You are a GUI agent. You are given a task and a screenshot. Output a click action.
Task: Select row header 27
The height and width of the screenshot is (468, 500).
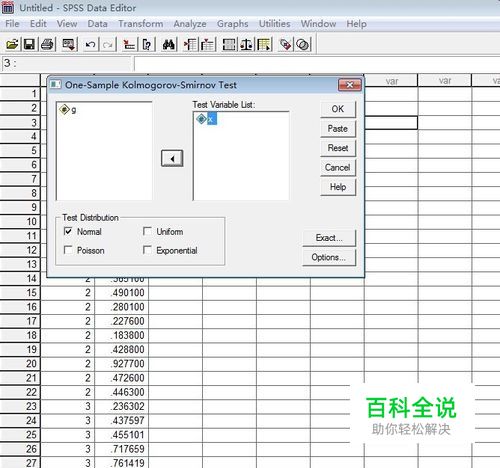click(20, 463)
